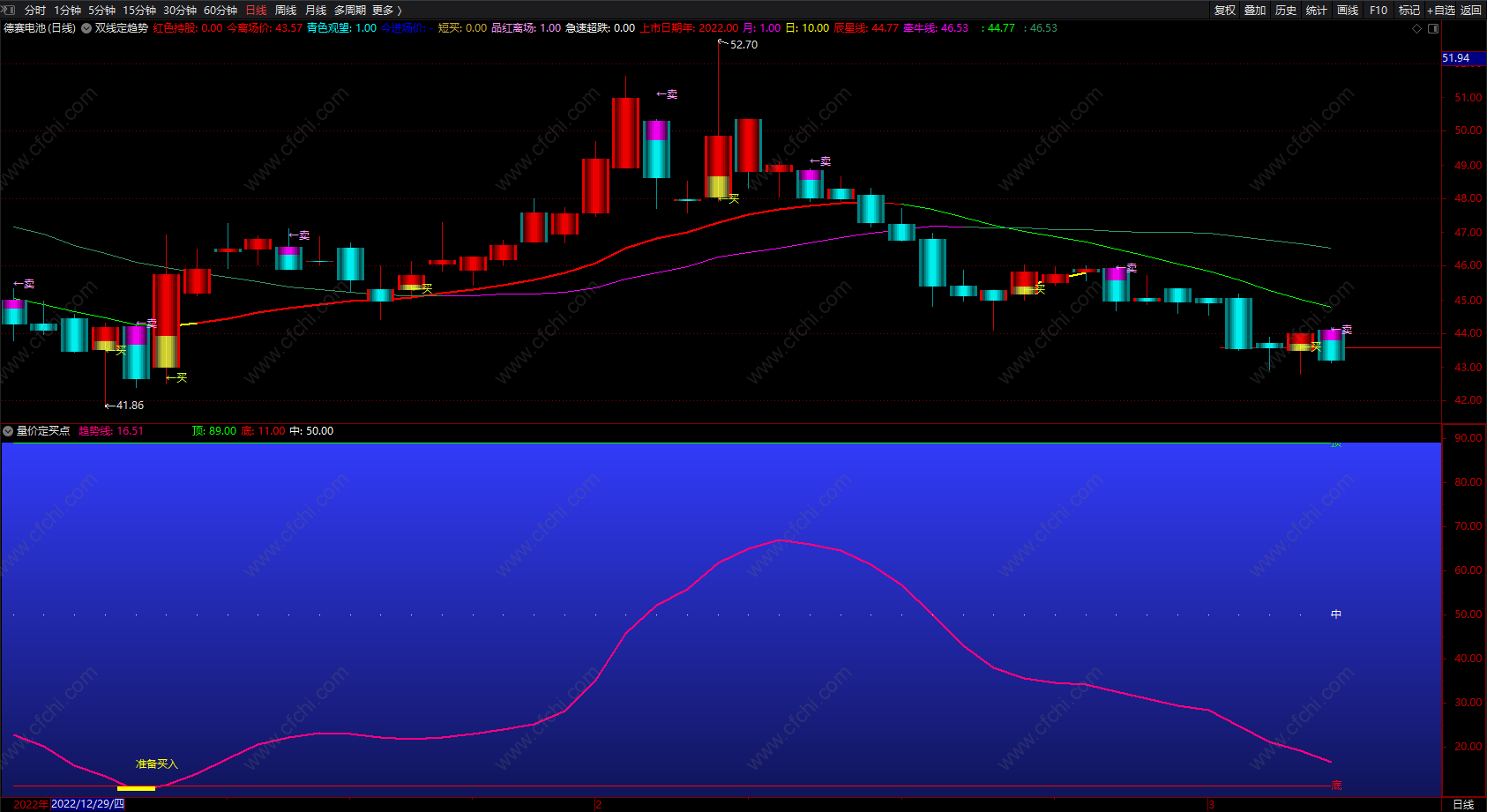1487x812 pixels.
Task: Click the 统计 statistics button
Action: coord(1317,10)
